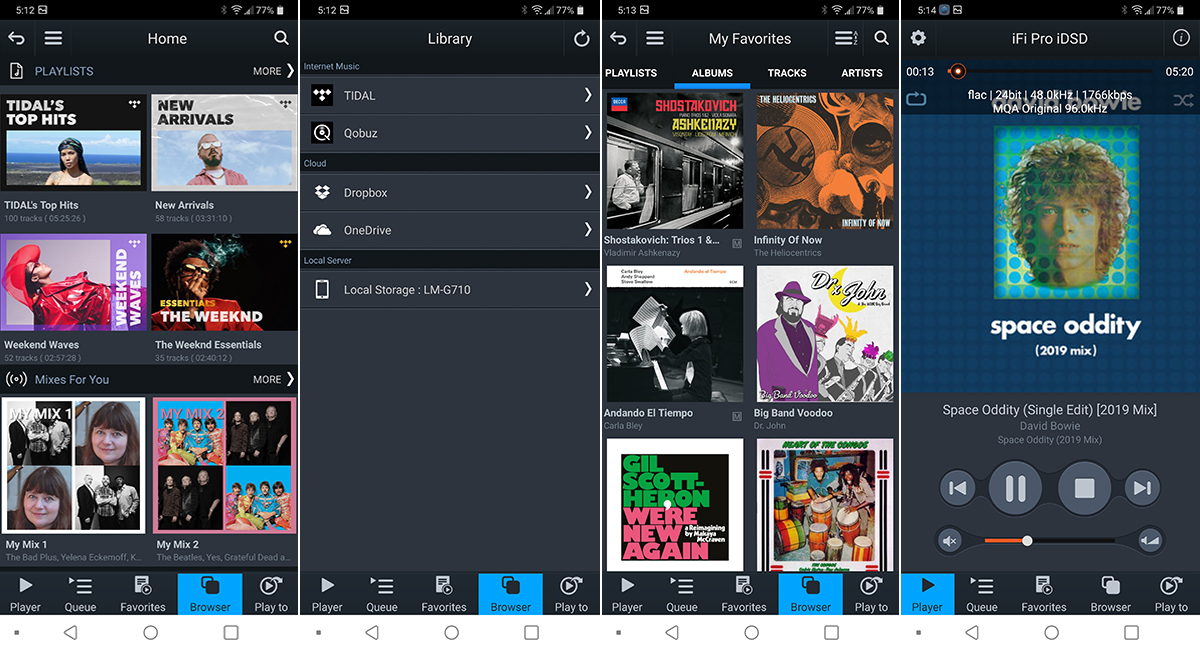This screenshot has width=1200, height=649.
Task: Show track info on the iFi Pro iDSD screen
Action: pyautogui.click(x=1180, y=38)
